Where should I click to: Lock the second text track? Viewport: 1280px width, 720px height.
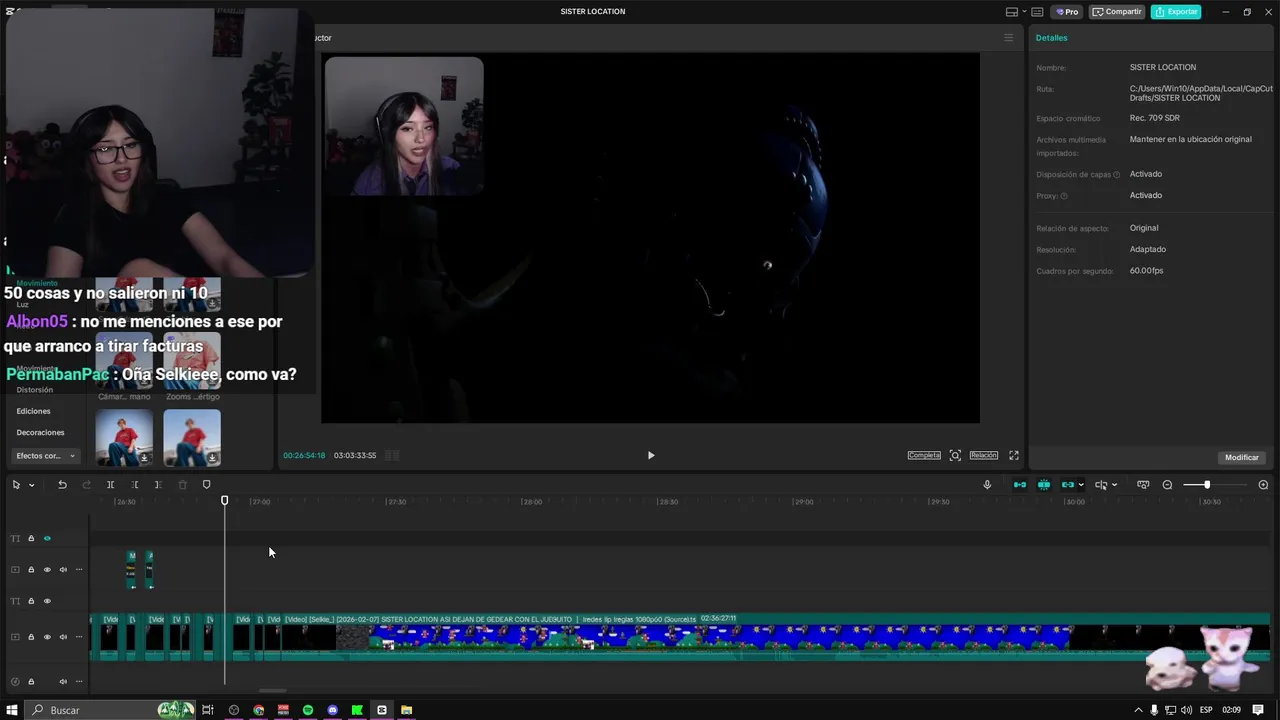(31, 601)
